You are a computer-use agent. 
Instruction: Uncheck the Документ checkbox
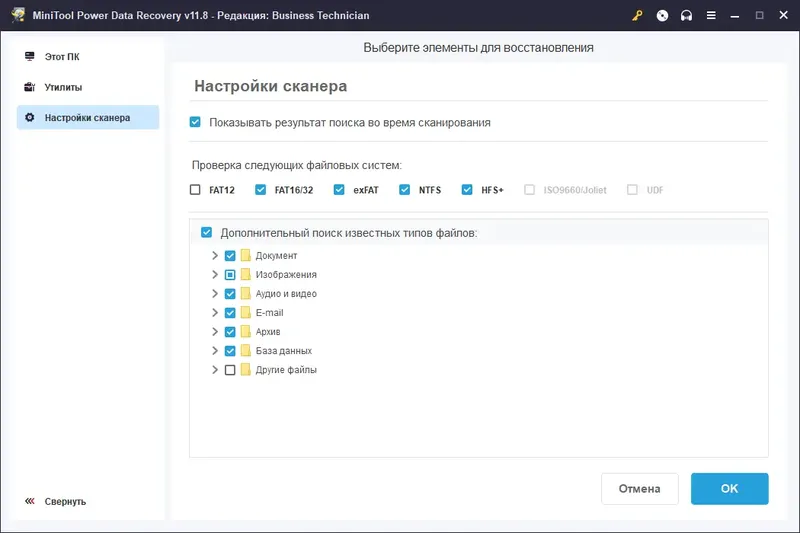pyautogui.click(x=230, y=256)
